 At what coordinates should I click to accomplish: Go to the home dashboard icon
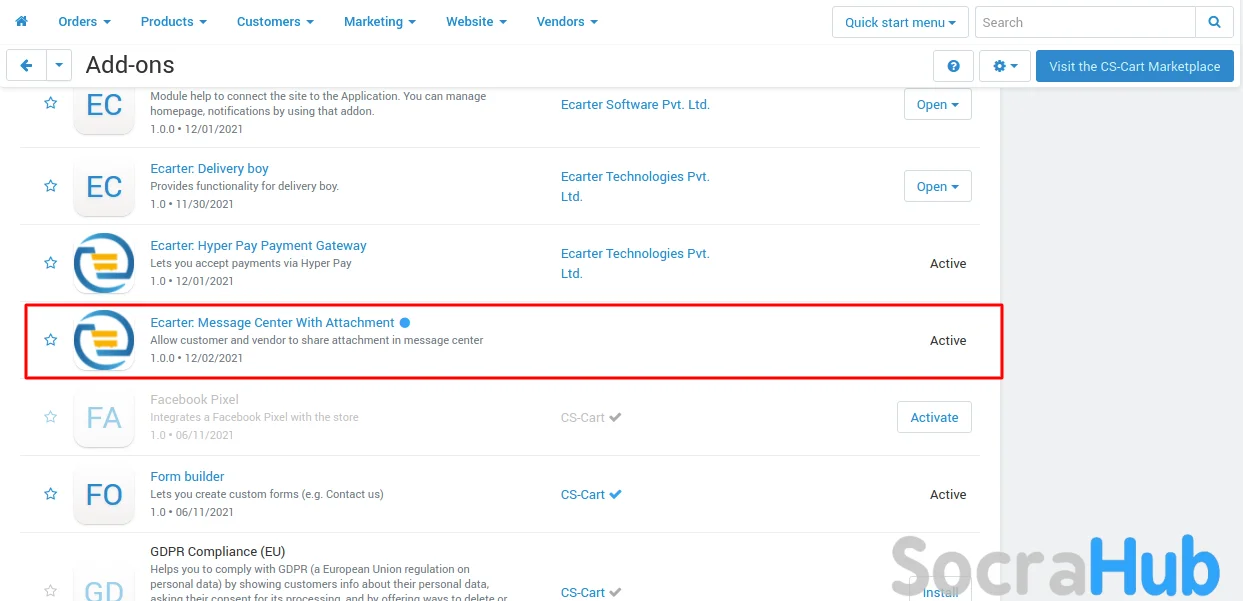click(21, 21)
